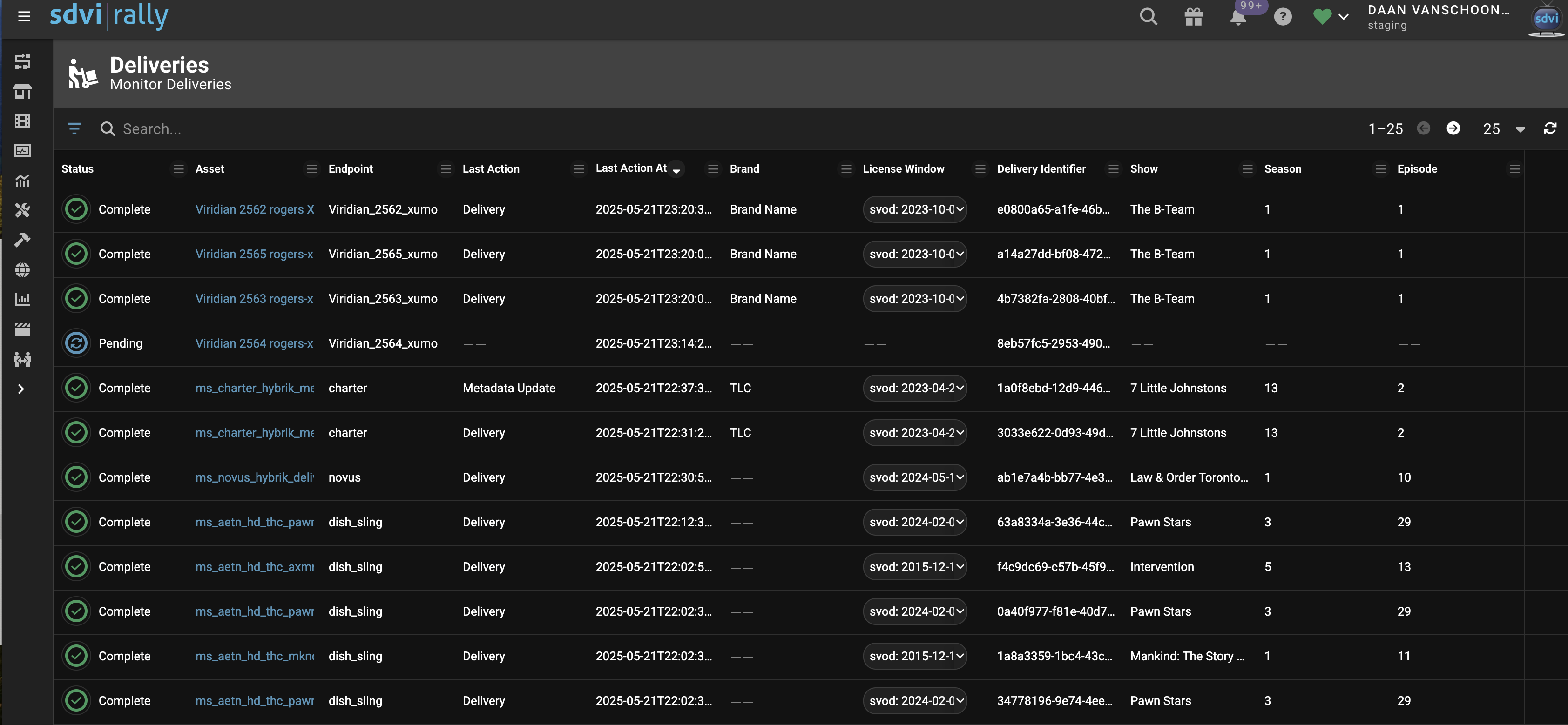The image size is (1568, 725).
Task: Open the gift box icon
Action: tap(1193, 16)
